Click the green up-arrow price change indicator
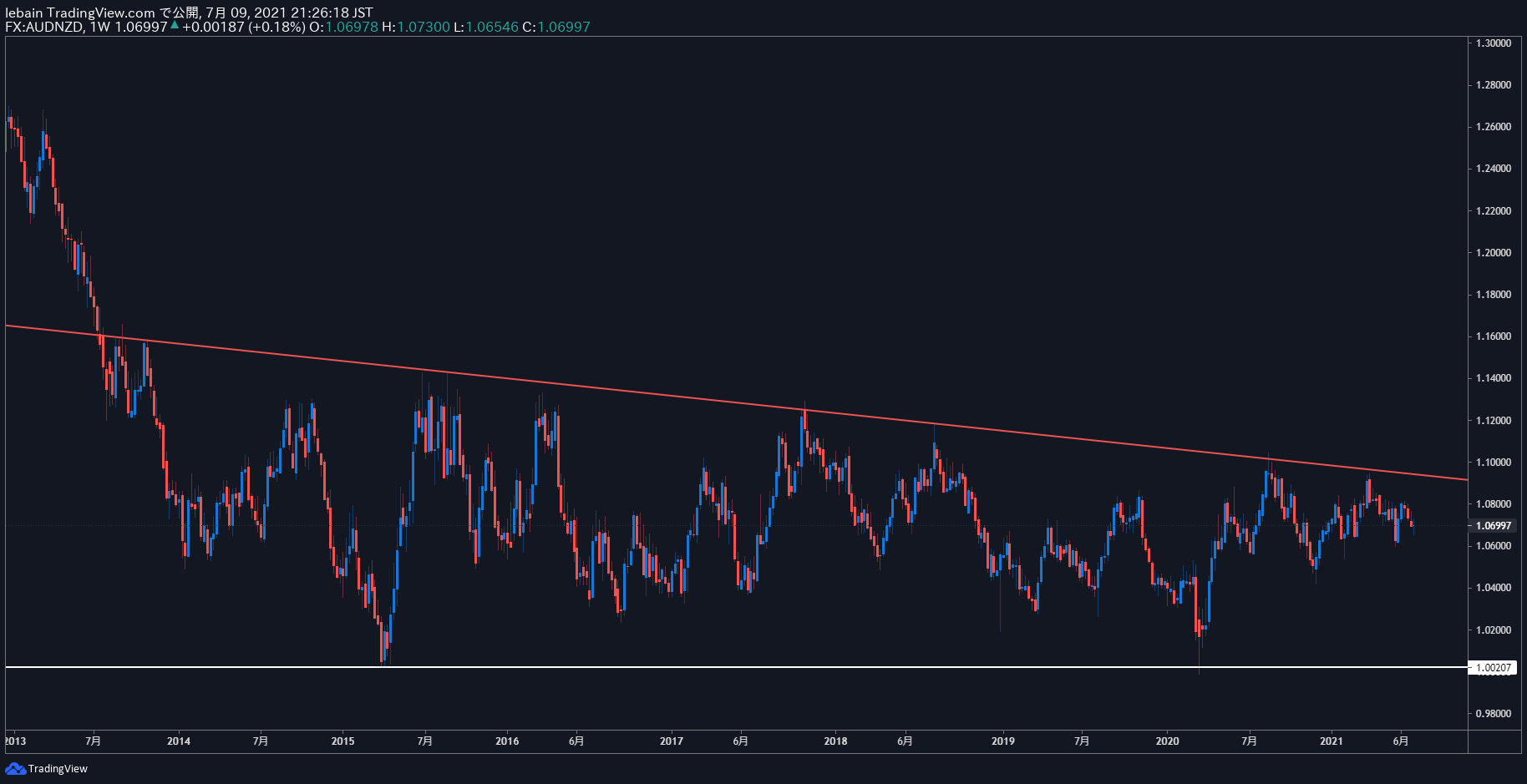This screenshot has height=784, width=1527. pos(175,25)
